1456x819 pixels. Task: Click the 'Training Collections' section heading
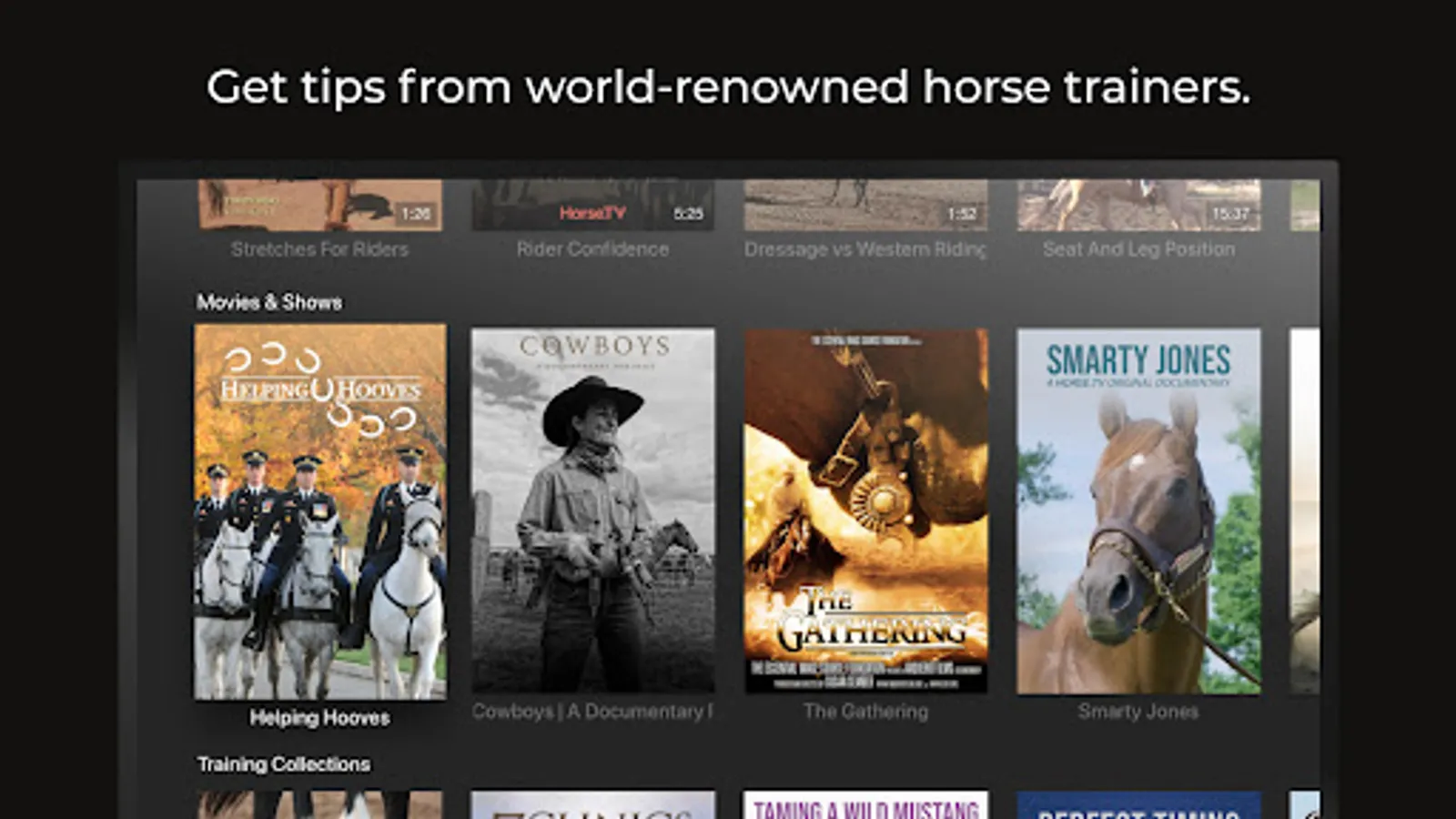coord(284,764)
